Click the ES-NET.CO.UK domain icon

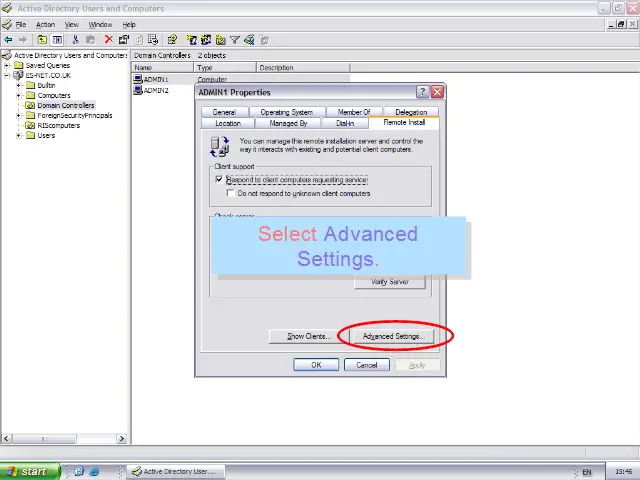click(18, 75)
